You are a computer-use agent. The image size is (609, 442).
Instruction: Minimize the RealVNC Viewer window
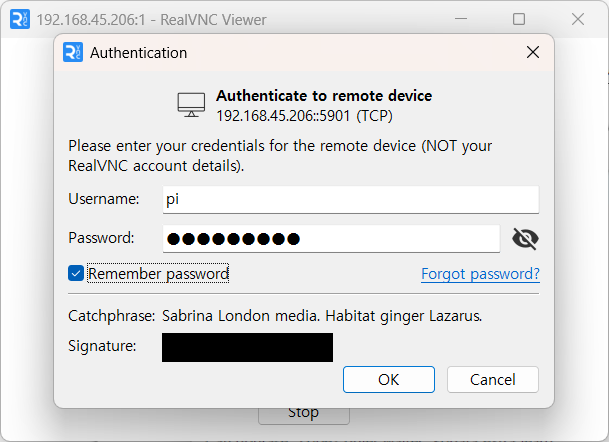point(461,19)
